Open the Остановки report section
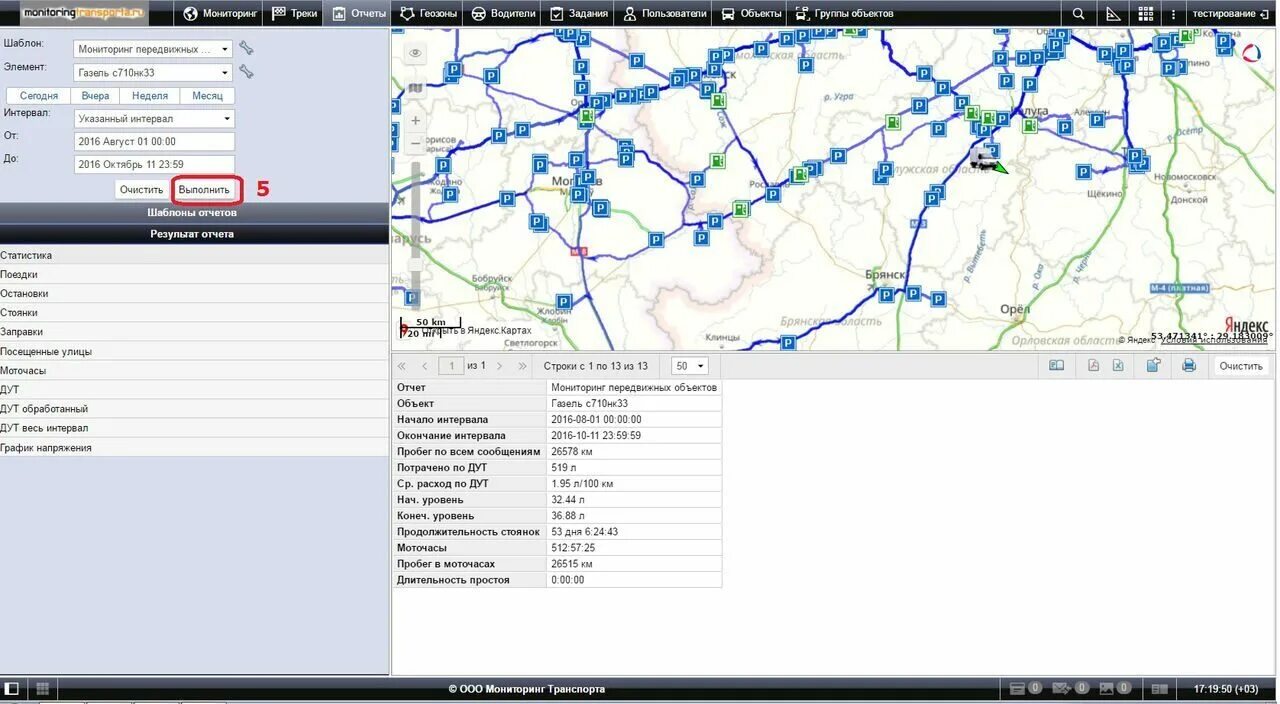Screen dimensions: 1280x704 coord(194,293)
